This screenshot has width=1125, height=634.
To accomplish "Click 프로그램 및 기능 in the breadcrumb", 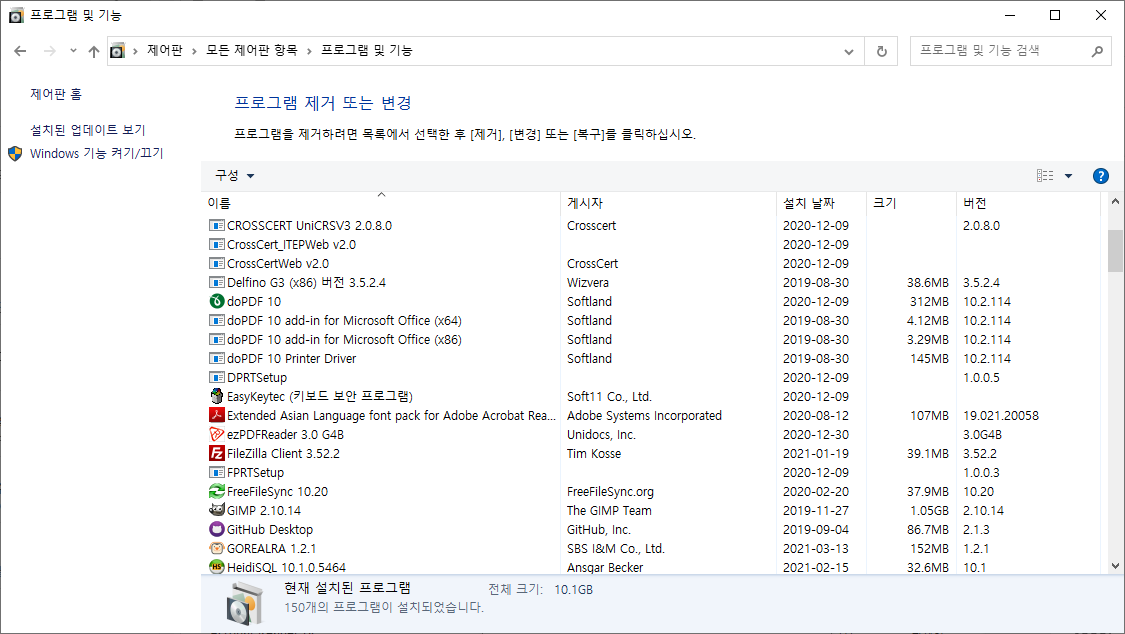I will (367, 50).
